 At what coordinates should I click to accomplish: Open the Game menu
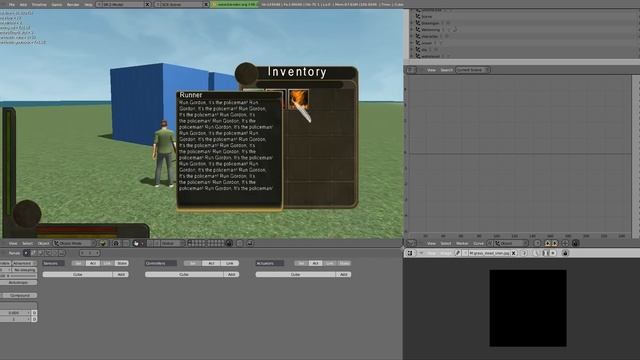pos(57,4)
